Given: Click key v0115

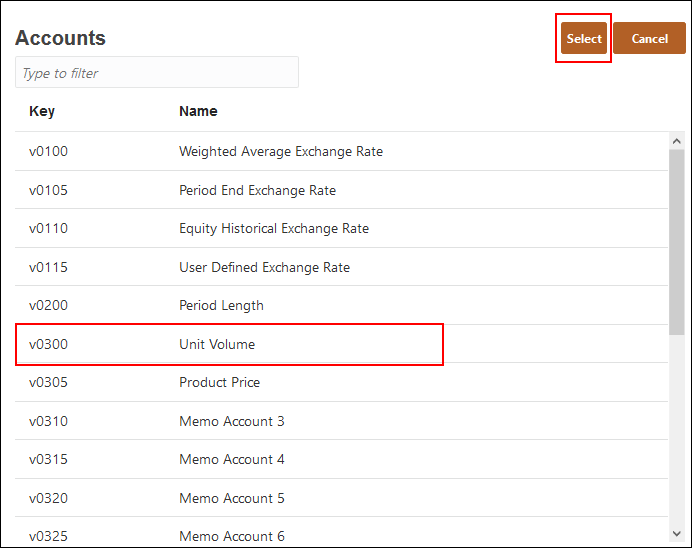Looking at the screenshot, I should point(49,267).
